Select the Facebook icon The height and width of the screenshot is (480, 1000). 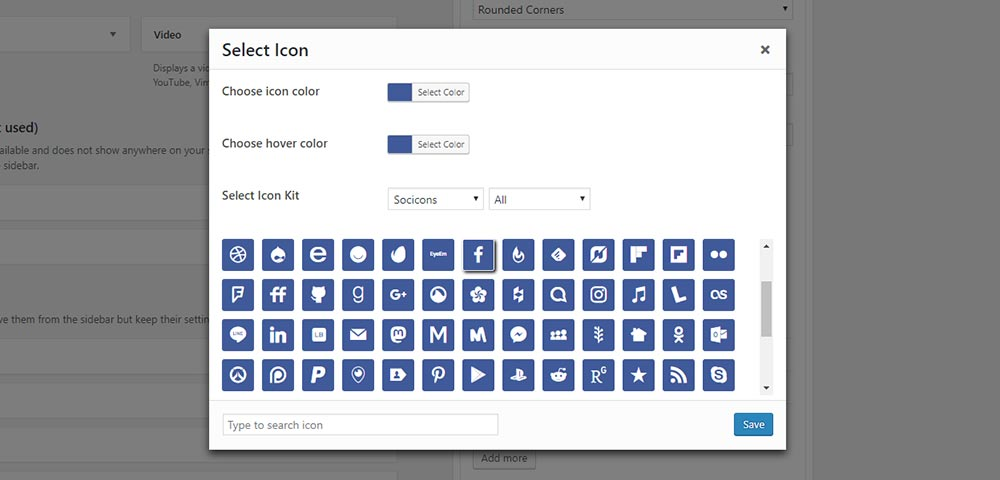click(478, 255)
